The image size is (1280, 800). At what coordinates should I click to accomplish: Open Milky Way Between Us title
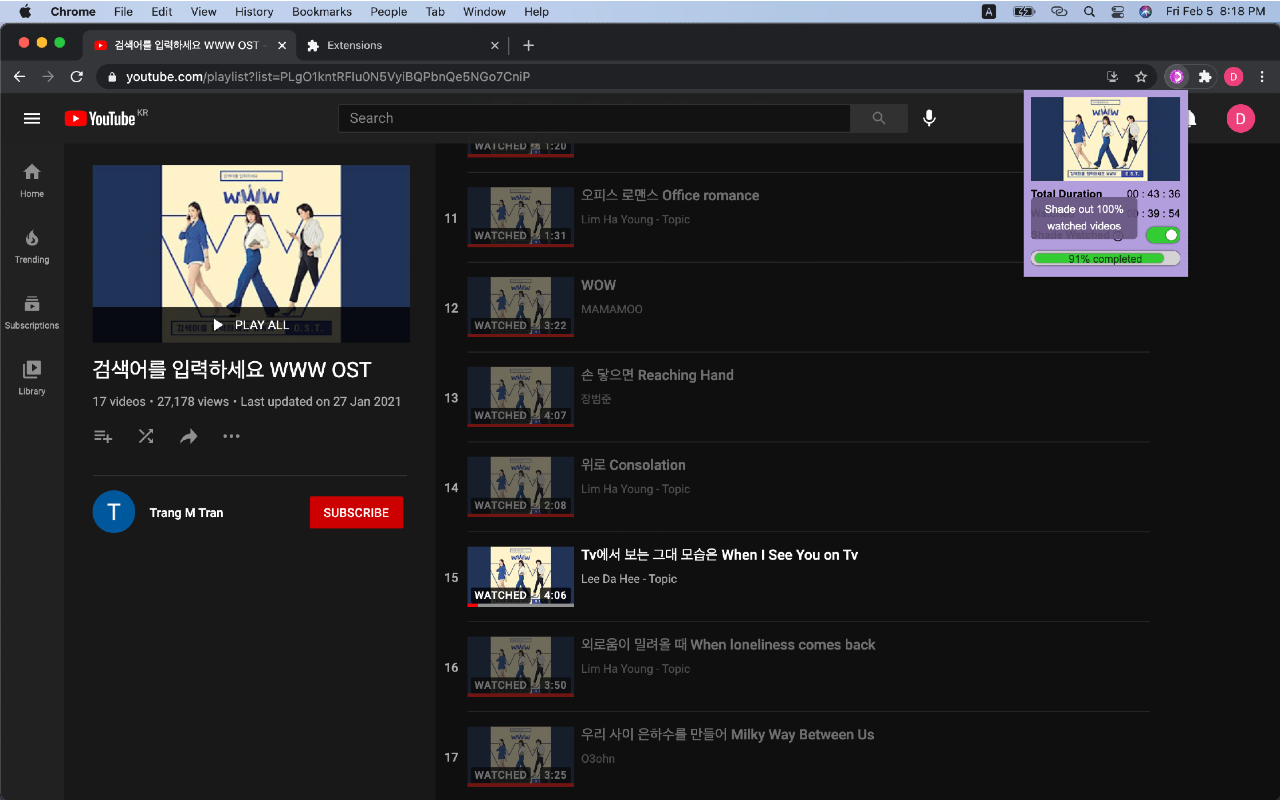pyautogui.click(x=727, y=735)
